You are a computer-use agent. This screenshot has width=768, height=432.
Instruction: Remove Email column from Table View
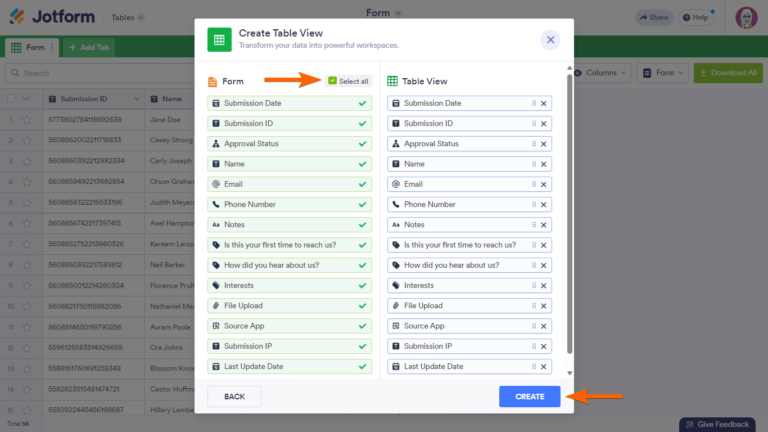[544, 184]
